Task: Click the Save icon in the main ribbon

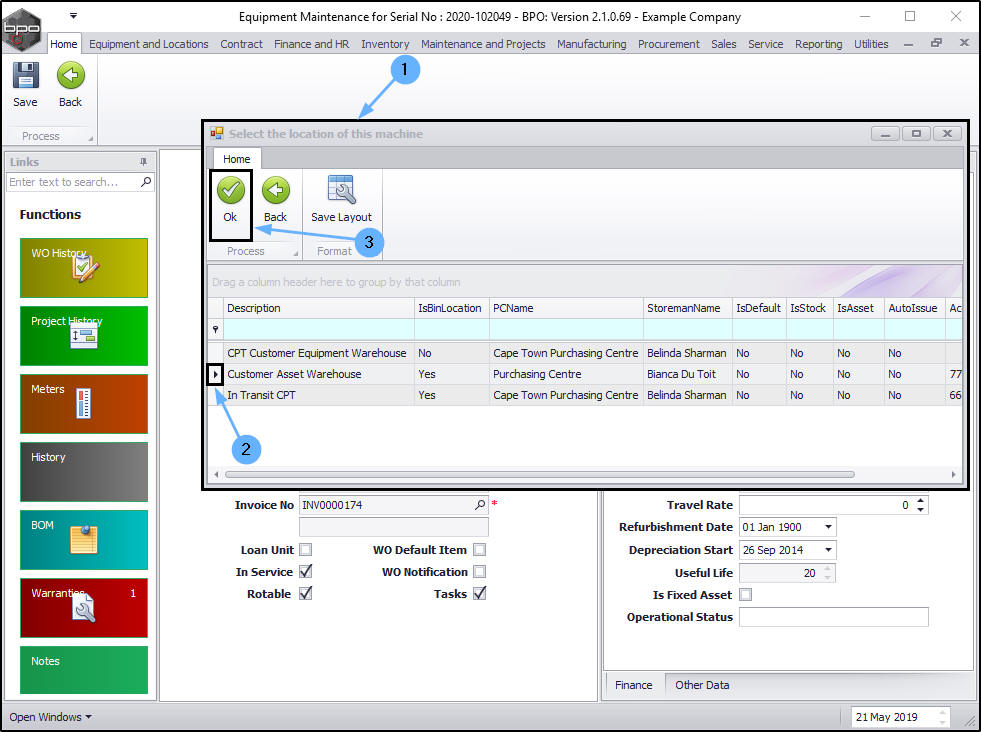Action: coord(26,76)
